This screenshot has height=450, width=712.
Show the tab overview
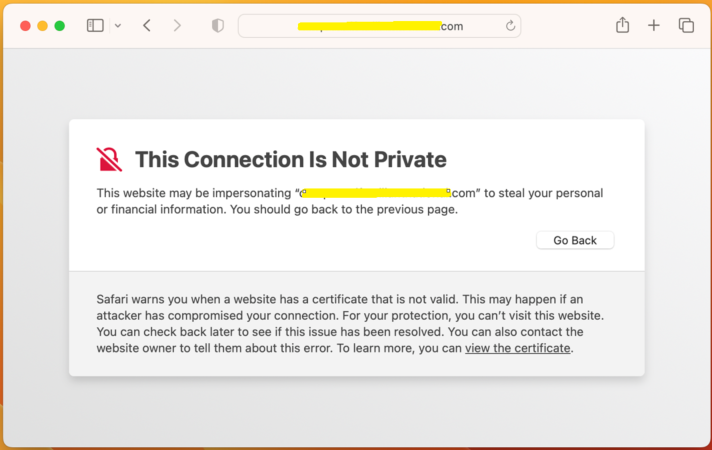686,26
